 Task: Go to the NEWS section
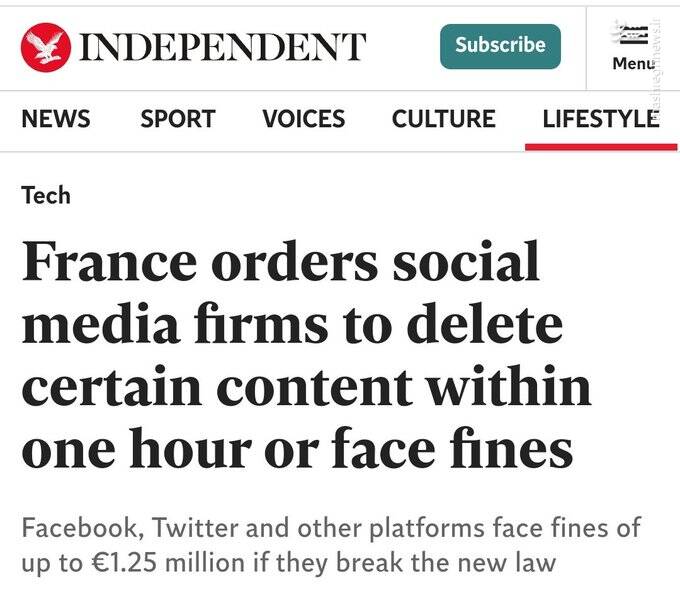click(55, 119)
